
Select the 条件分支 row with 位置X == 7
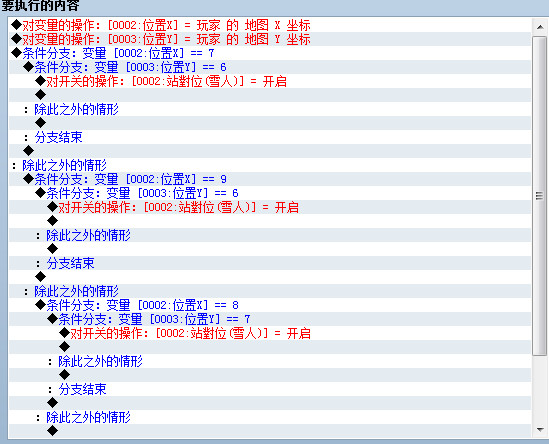click(x=270, y=53)
